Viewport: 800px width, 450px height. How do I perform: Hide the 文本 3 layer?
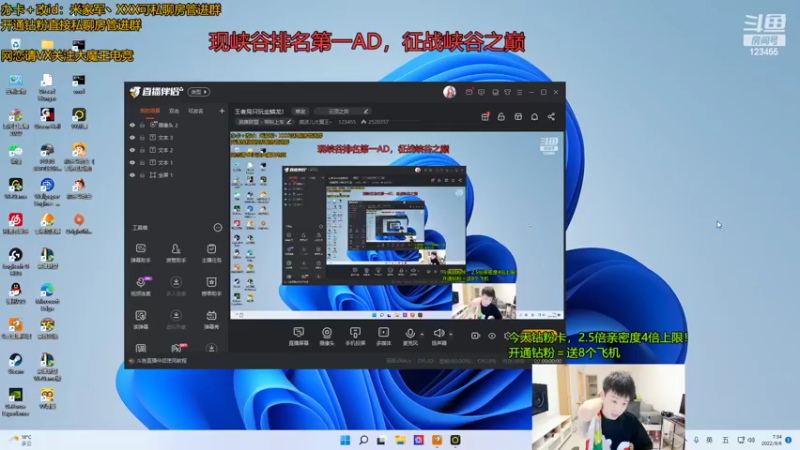132,138
